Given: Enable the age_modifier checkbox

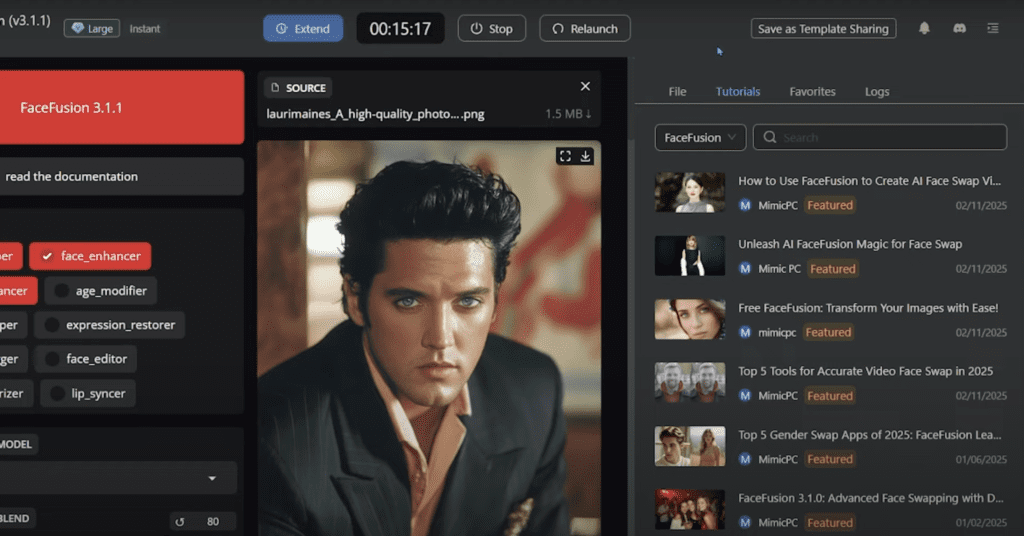Looking at the screenshot, I should tap(62, 291).
